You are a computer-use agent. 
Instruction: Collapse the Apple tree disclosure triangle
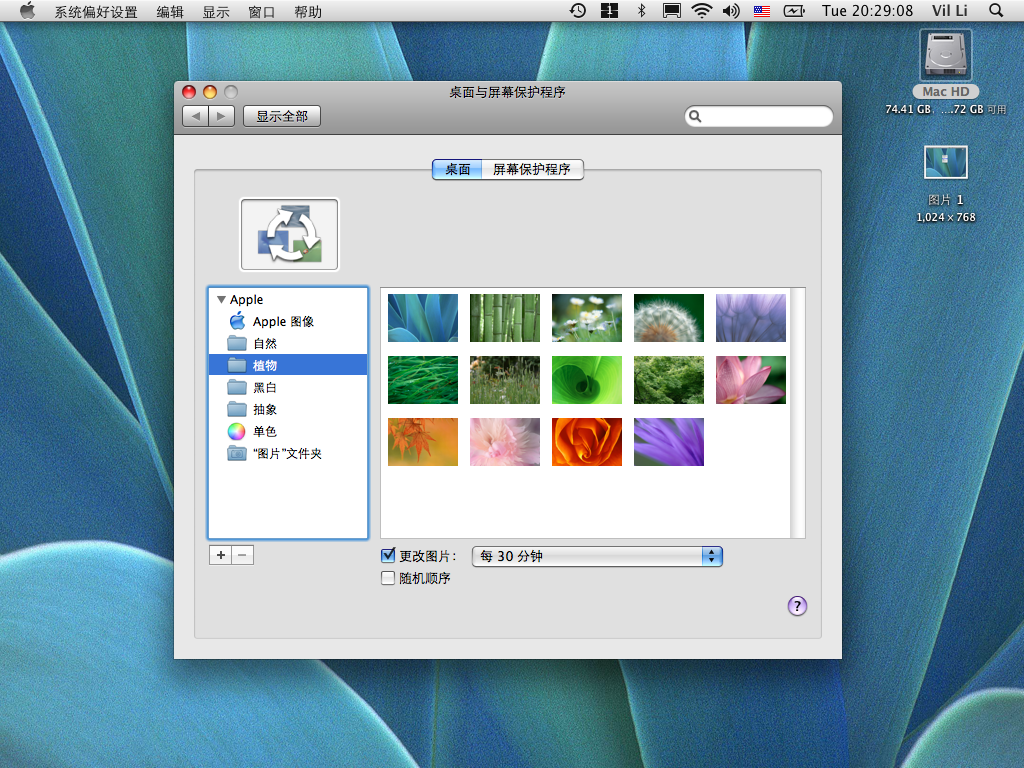[x=221, y=299]
